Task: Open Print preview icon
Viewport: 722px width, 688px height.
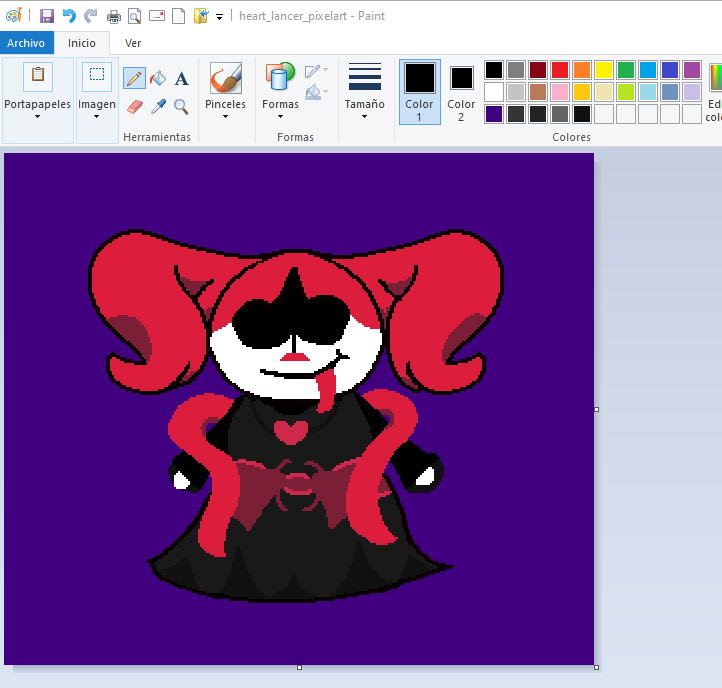Action: 134,17
